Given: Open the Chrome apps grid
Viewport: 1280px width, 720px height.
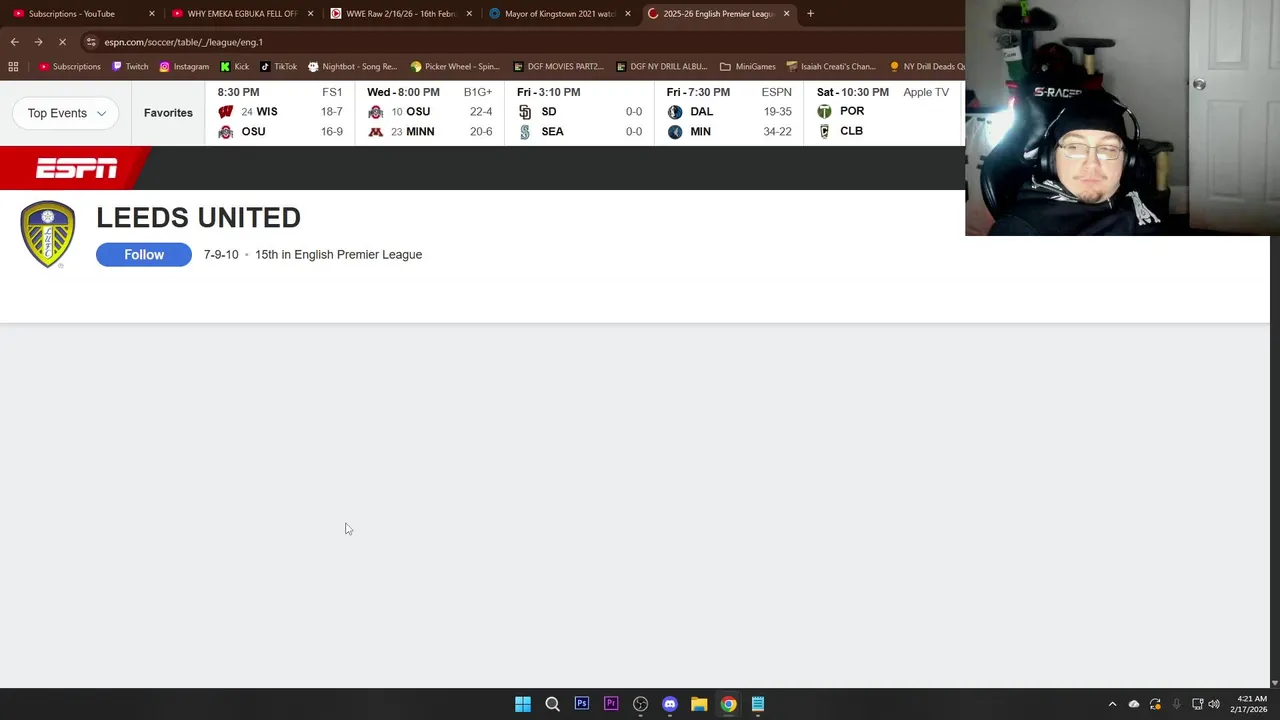Looking at the screenshot, I should coord(13,67).
